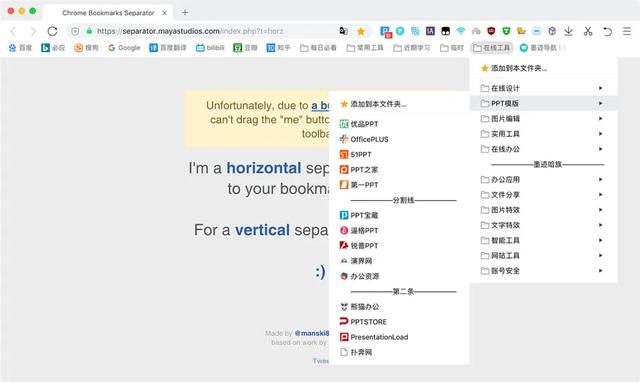Open the 扑奔网 bookmark
This screenshot has height=383, width=640.
pos(399,352)
